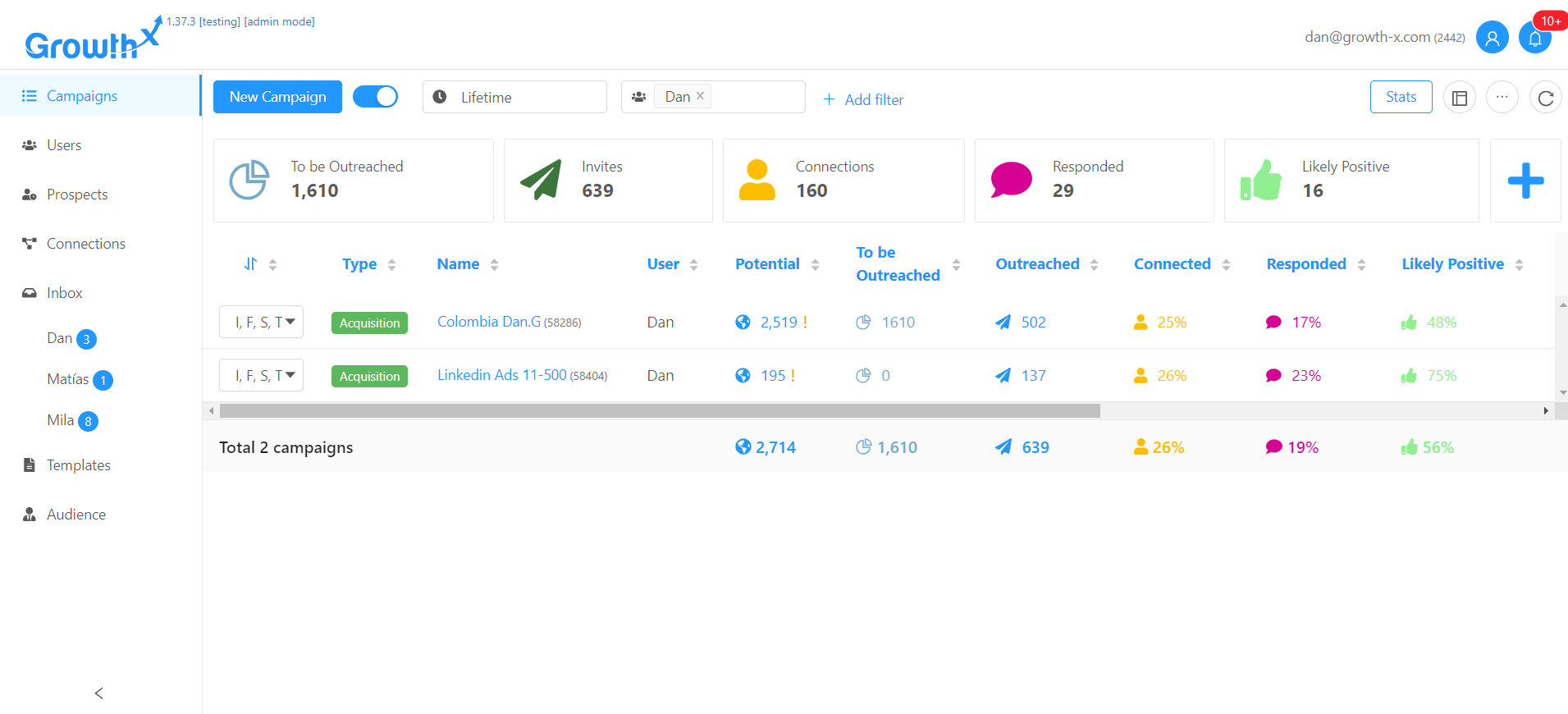This screenshot has width=1568, height=714.
Task: Open Templates in sidebar
Action: [100, 465]
